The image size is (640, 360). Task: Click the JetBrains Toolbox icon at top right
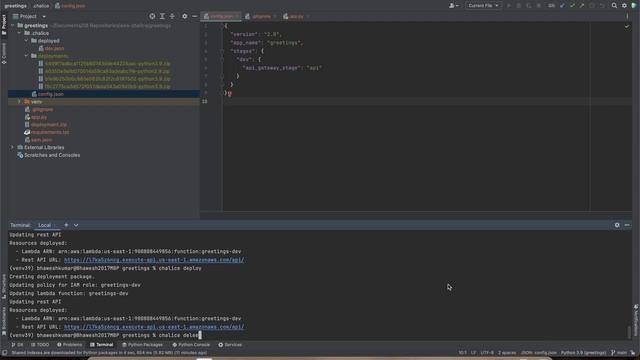(x=634, y=6)
